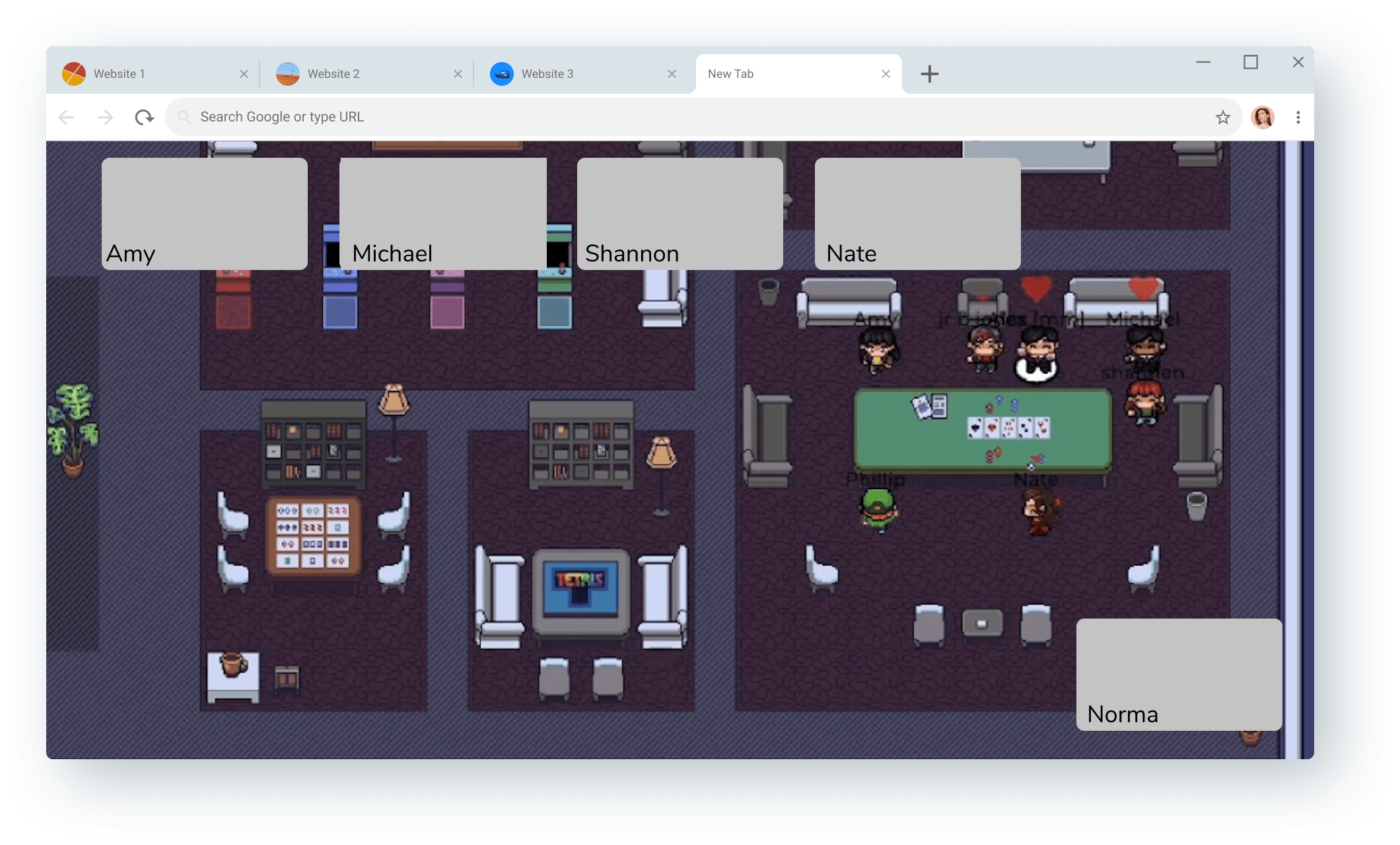Switch to the Website 3 tab
This screenshot has height=845, width=1400.
(547, 74)
